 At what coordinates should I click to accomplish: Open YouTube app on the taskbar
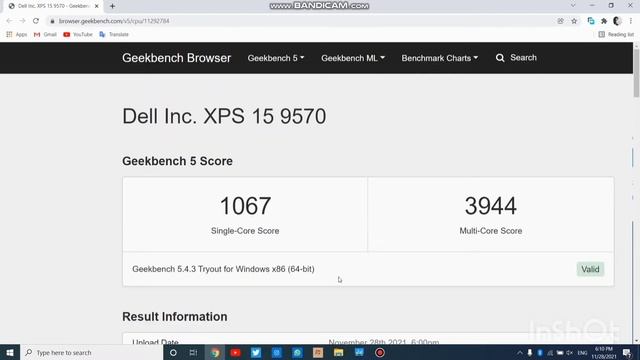click(236, 353)
